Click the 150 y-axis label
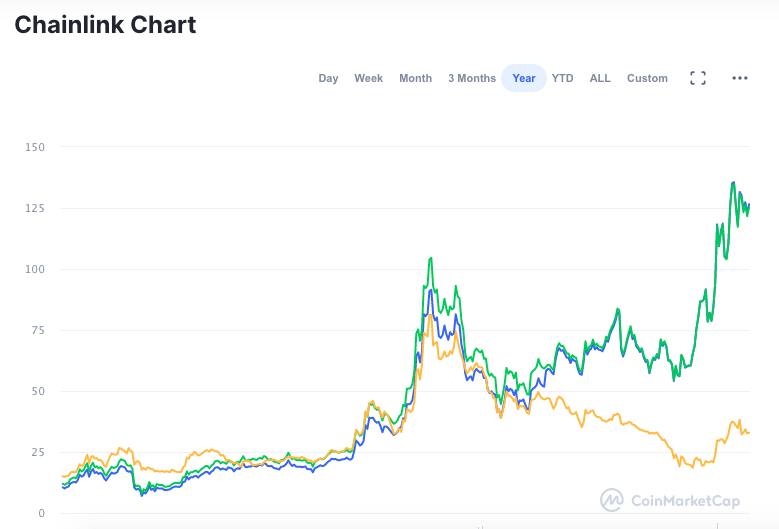This screenshot has width=779, height=529. pos(35,147)
